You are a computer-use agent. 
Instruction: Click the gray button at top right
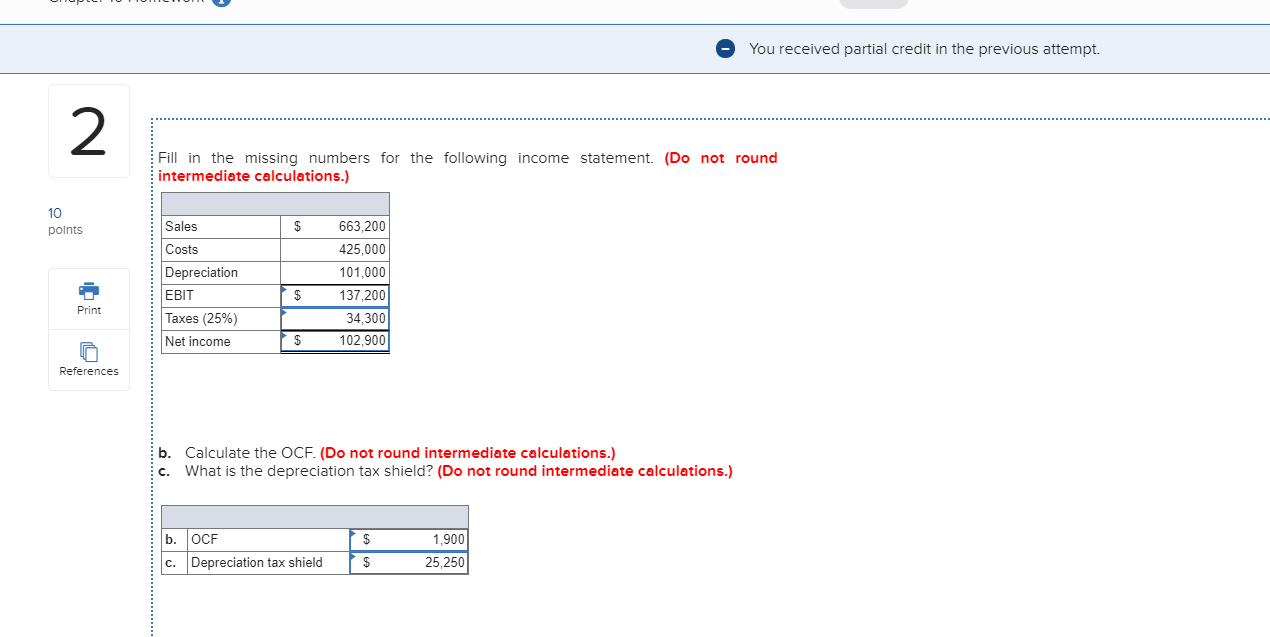point(874,4)
